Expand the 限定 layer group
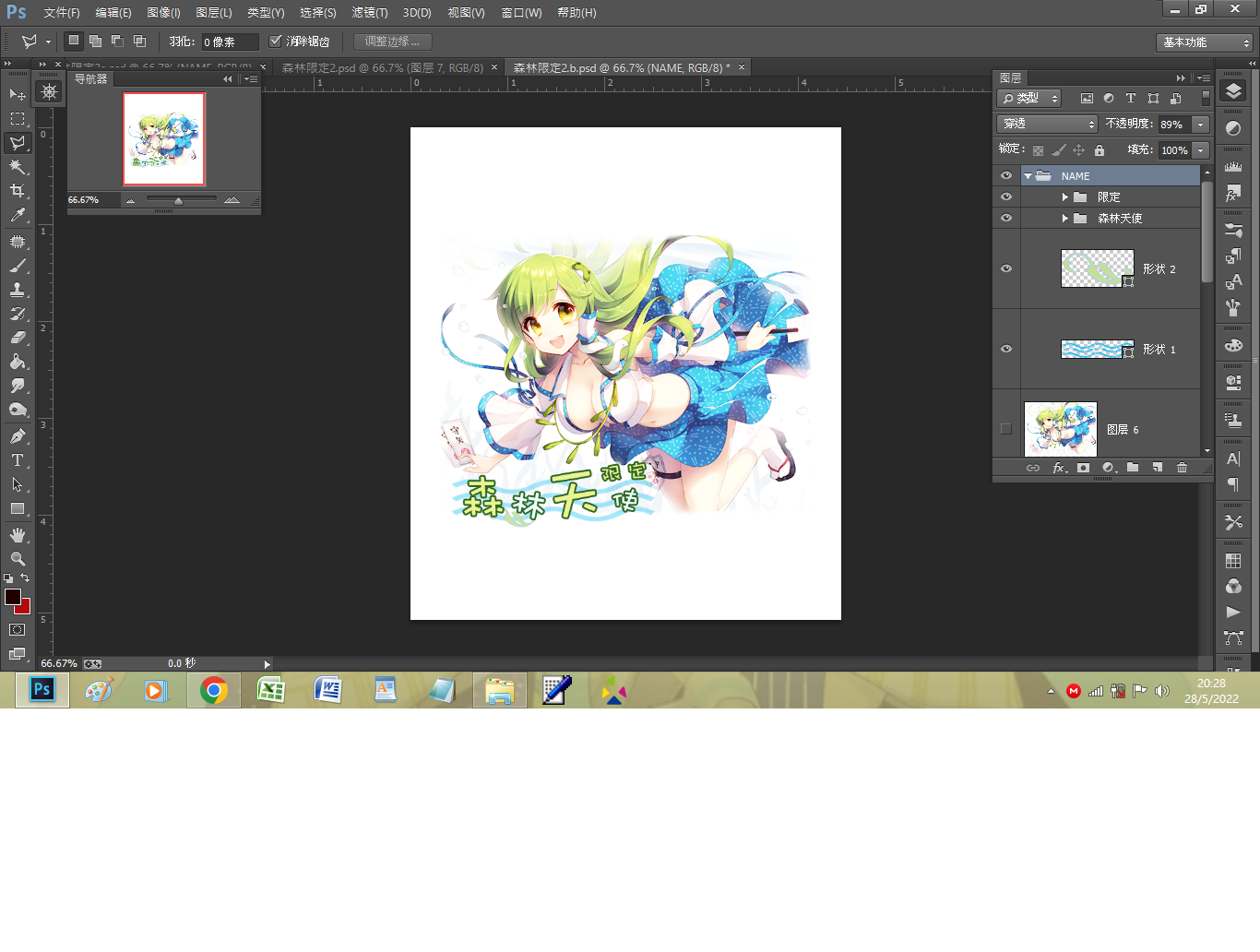 click(1064, 197)
